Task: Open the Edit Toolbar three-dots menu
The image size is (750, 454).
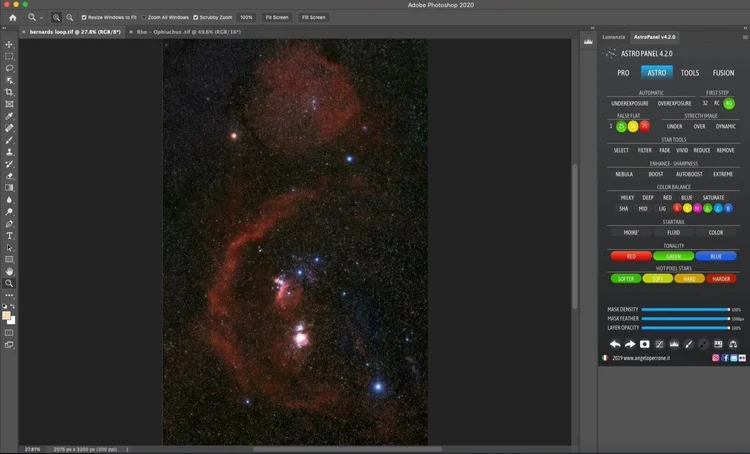Action: pyautogui.click(x=9, y=295)
